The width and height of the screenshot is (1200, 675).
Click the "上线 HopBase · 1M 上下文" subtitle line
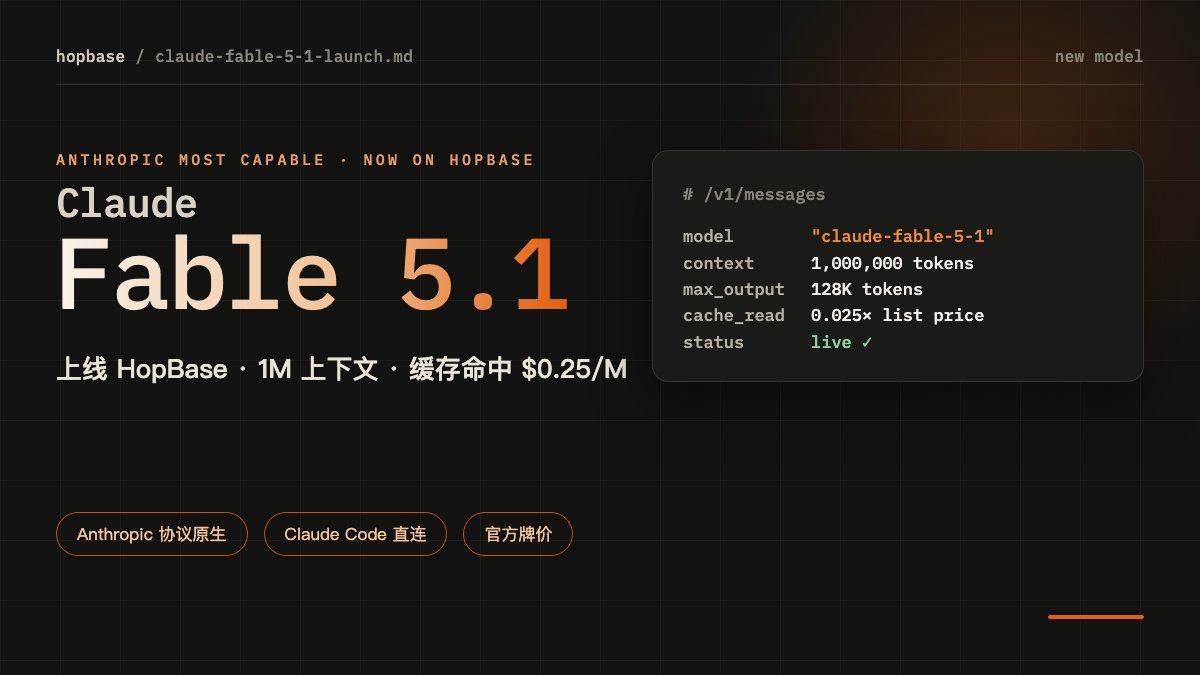(x=341, y=369)
